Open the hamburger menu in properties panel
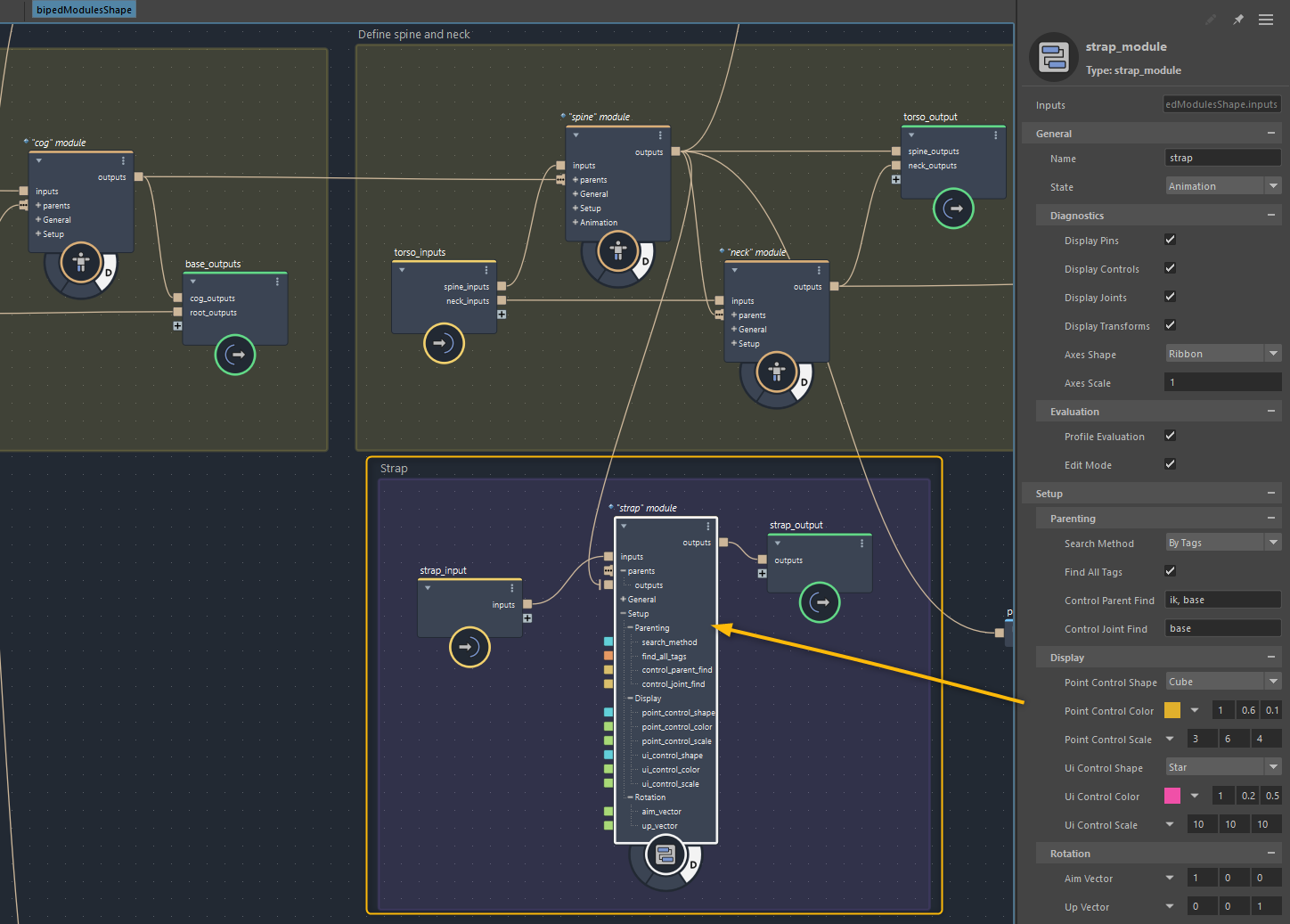Screen dimensions: 1290x924 pyautogui.click(x=1265, y=20)
